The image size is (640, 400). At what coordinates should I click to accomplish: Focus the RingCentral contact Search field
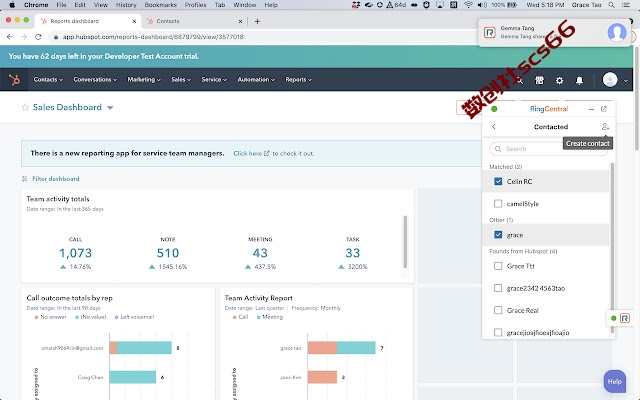pyautogui.click(x=549, y=149)
